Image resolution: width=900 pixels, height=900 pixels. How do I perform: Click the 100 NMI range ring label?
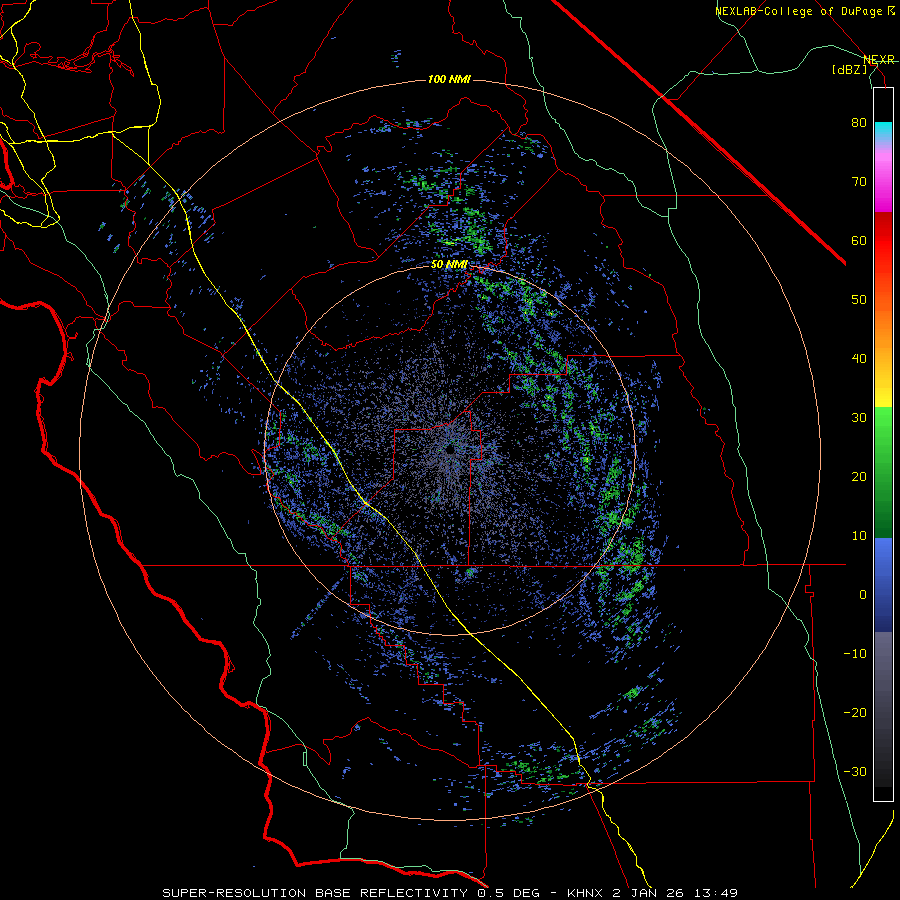tap(449, 79)
